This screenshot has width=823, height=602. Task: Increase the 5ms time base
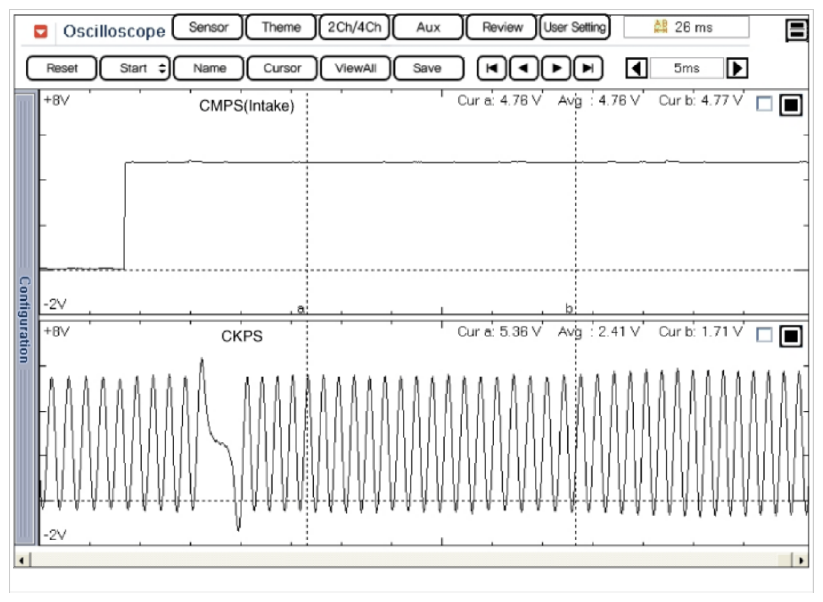737,68
